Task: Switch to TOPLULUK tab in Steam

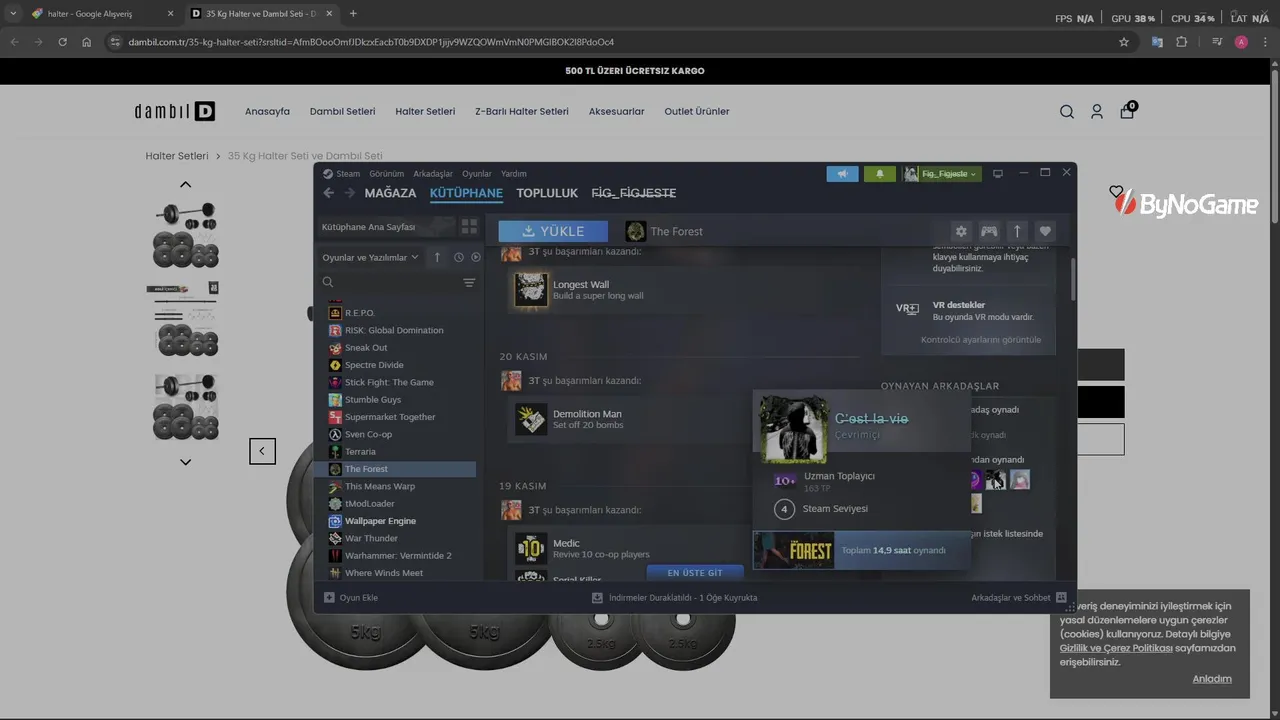Action: click(547, 193)
